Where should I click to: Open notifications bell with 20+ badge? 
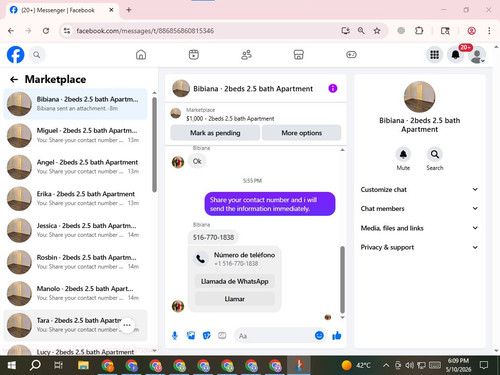click(456, 55)
